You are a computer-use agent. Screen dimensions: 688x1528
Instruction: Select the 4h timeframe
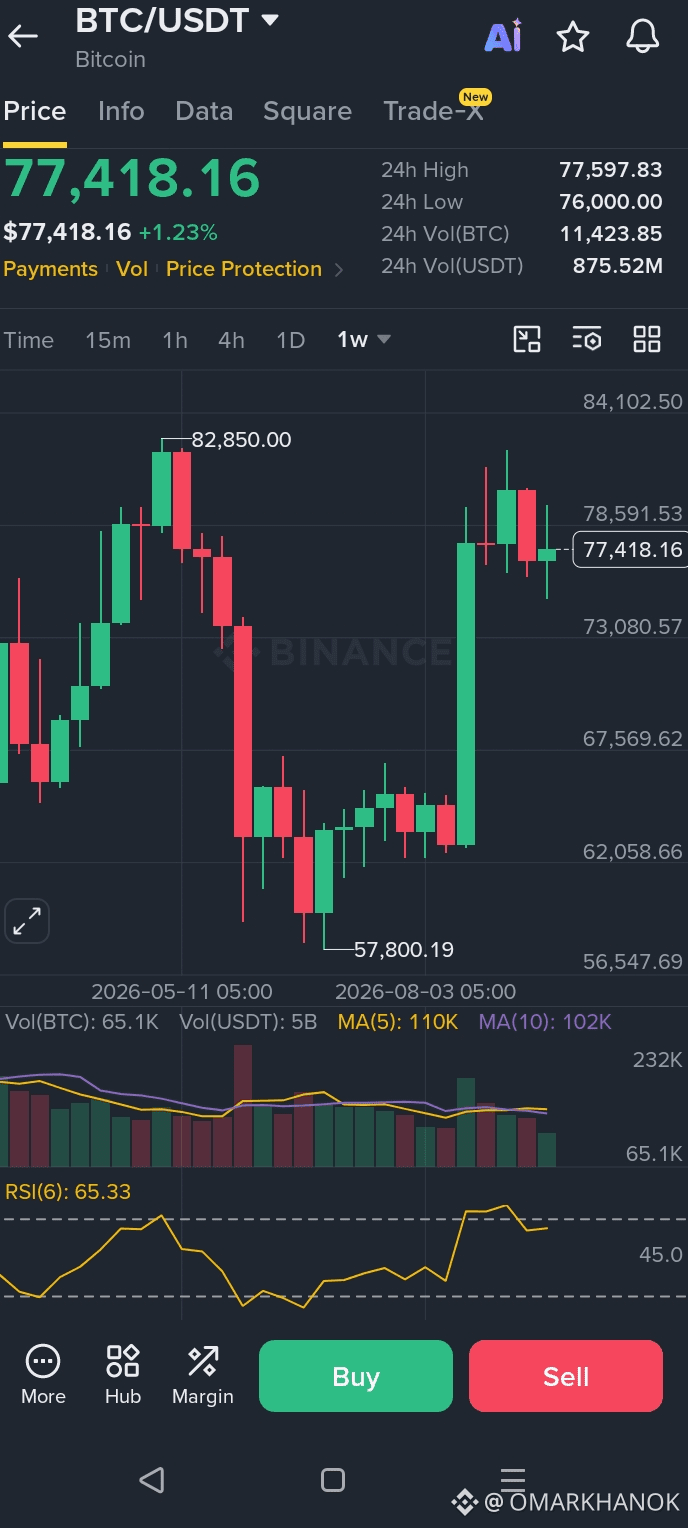[x=231, y=340]
